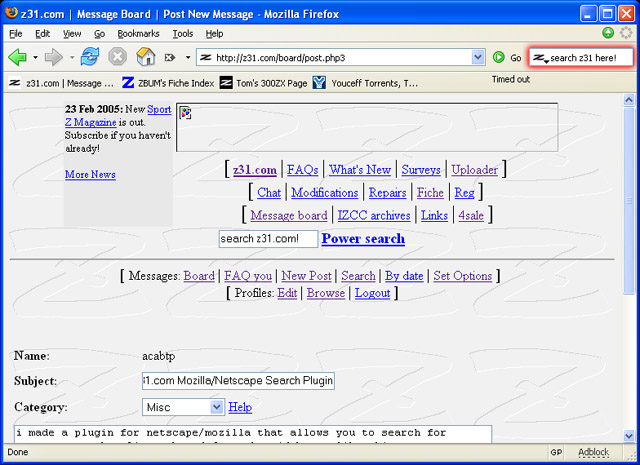Open the By date link
Image resolution: width=640 pixels, height=465 pixels.
coord(404,276)
